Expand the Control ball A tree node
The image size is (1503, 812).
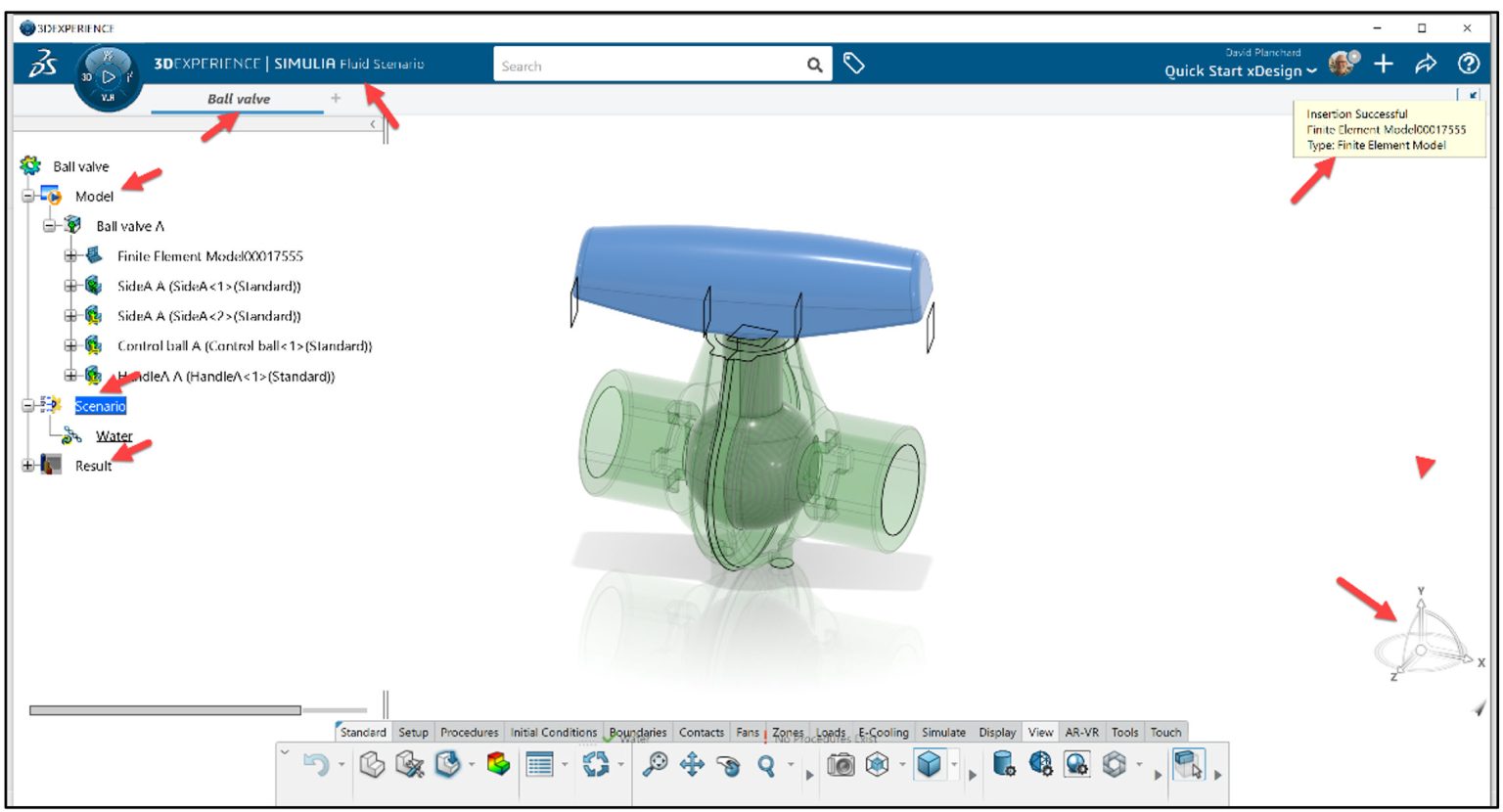pos(70,345)
